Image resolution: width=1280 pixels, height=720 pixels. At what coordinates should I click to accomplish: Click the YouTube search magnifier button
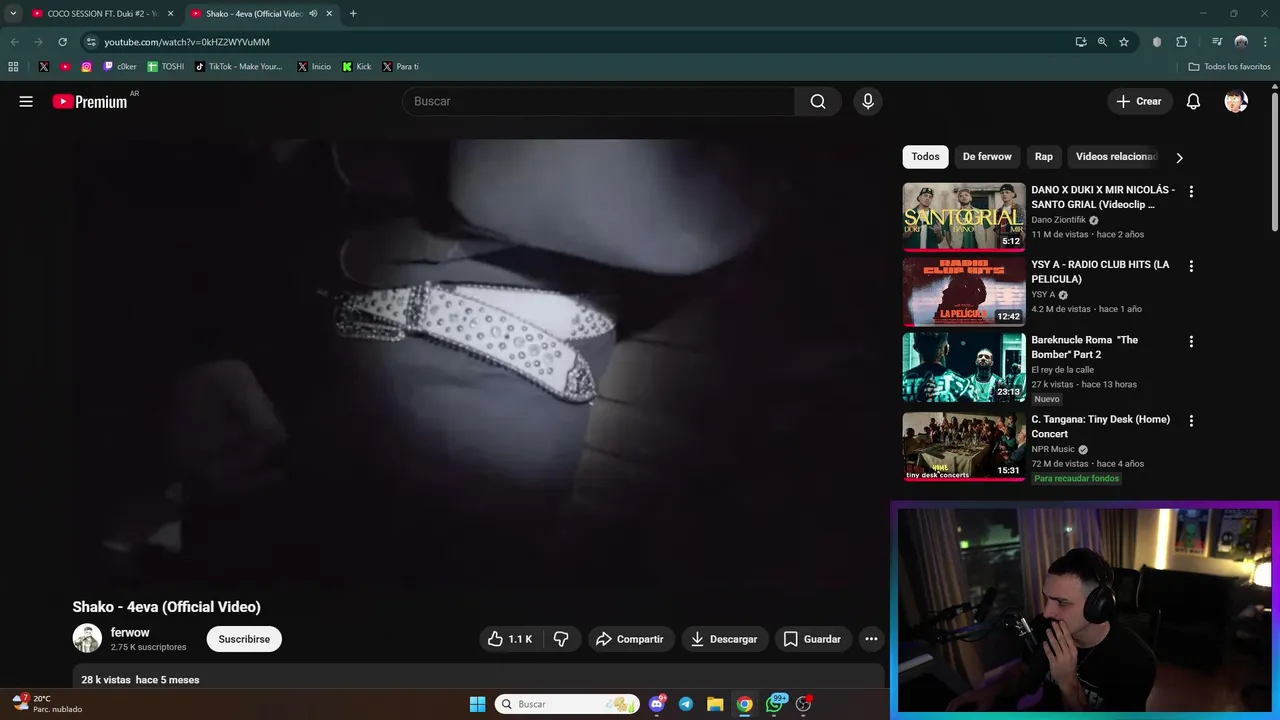tap(818, 101)
